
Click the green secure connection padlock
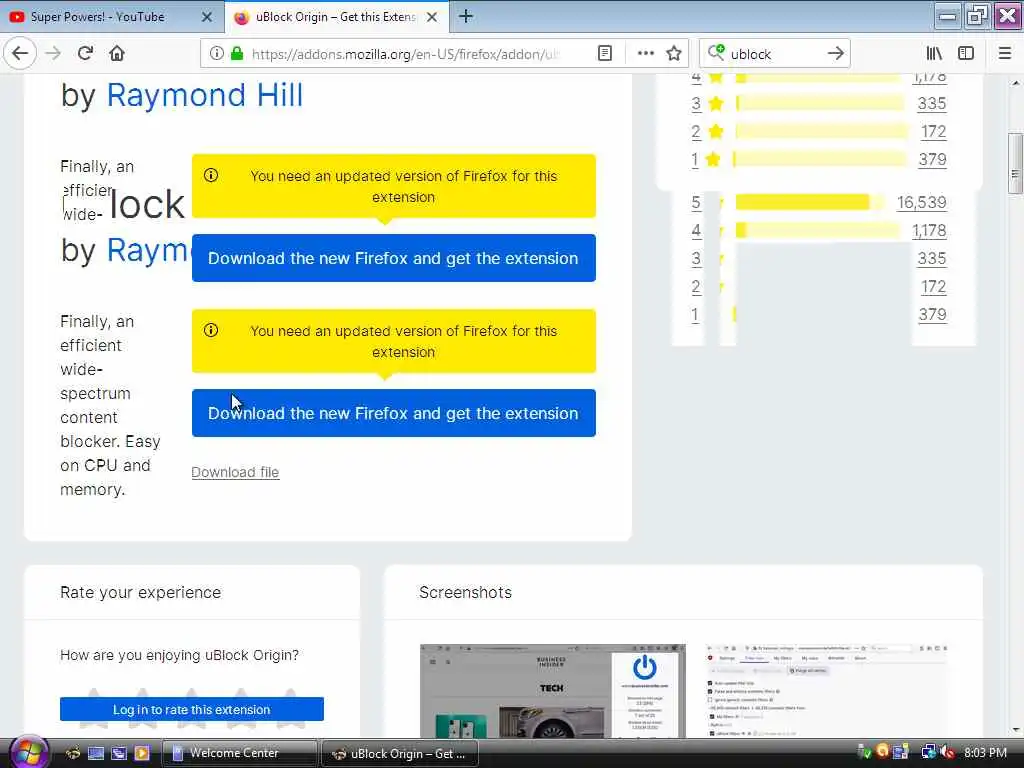click(x=237, y=54)
